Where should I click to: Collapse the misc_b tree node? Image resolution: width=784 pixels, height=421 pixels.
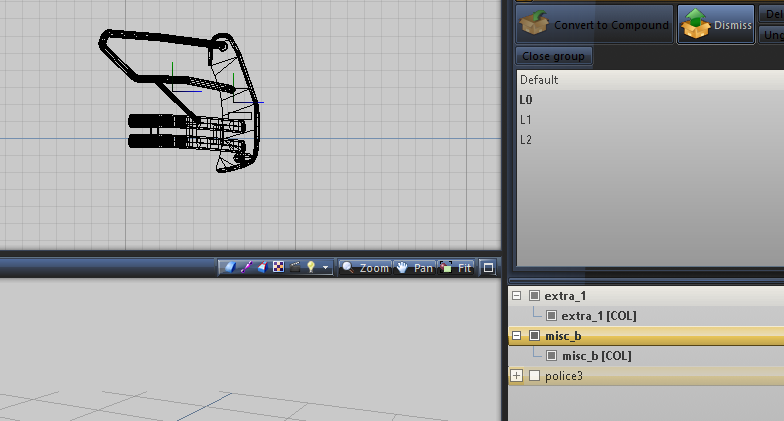tap(516, 336)
